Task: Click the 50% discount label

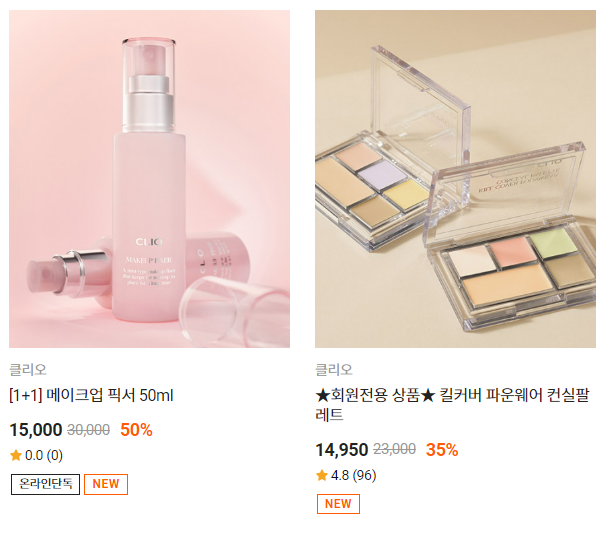Action: tap(136, 430)
